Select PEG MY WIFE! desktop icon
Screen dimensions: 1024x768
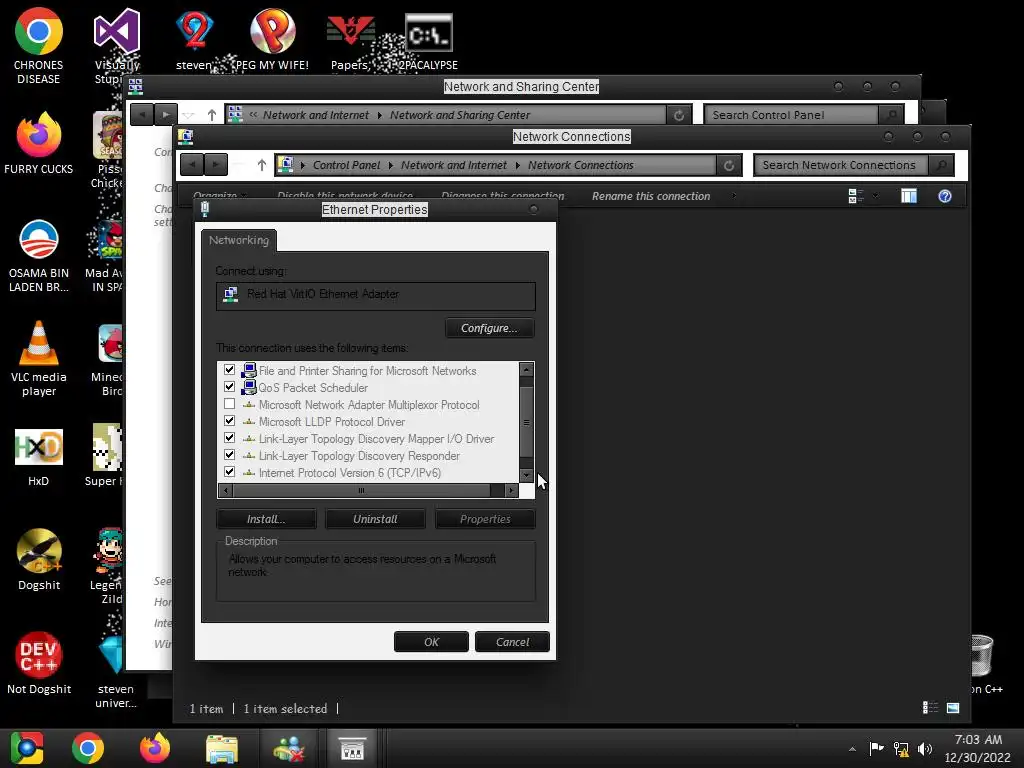pos(272,39)
